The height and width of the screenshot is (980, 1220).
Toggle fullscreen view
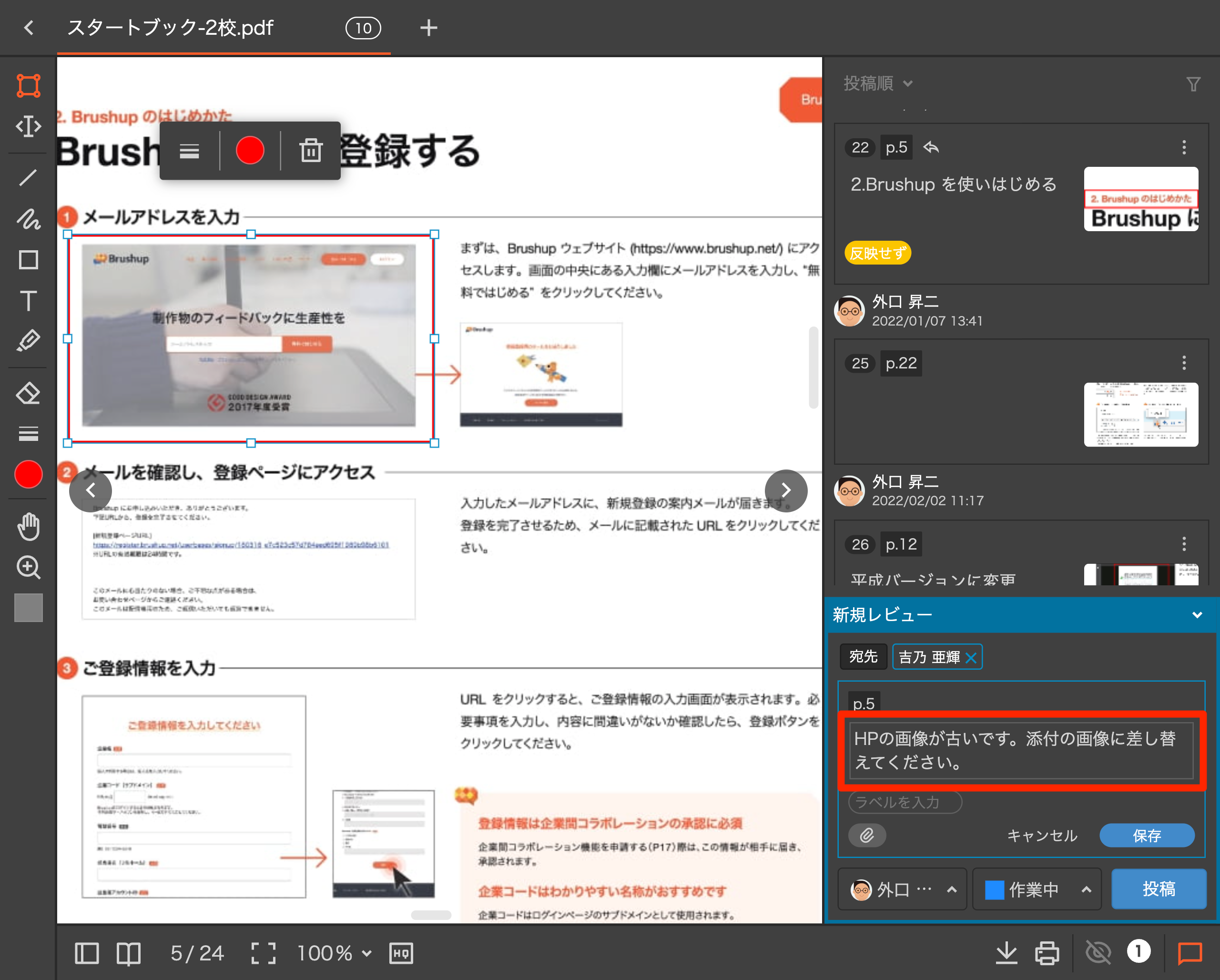click(x=264, y=953)
